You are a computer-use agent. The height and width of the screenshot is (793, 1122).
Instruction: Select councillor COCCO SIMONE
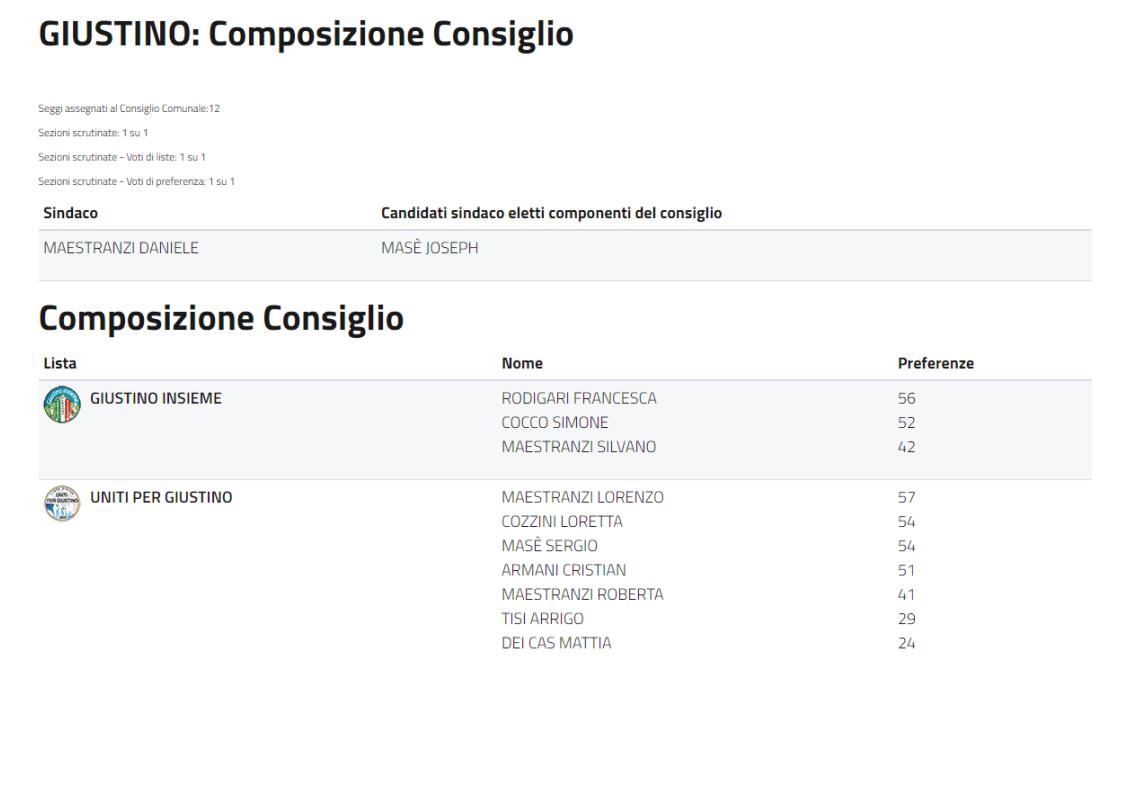tap(555, 423)
